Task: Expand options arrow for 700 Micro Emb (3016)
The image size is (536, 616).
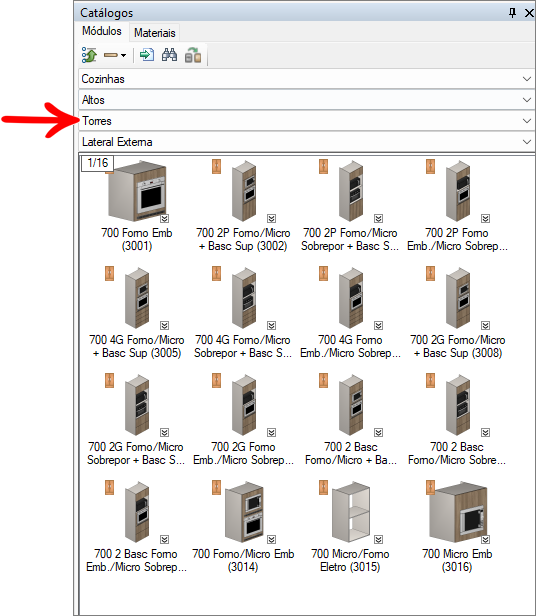Action: pos(486,539)
